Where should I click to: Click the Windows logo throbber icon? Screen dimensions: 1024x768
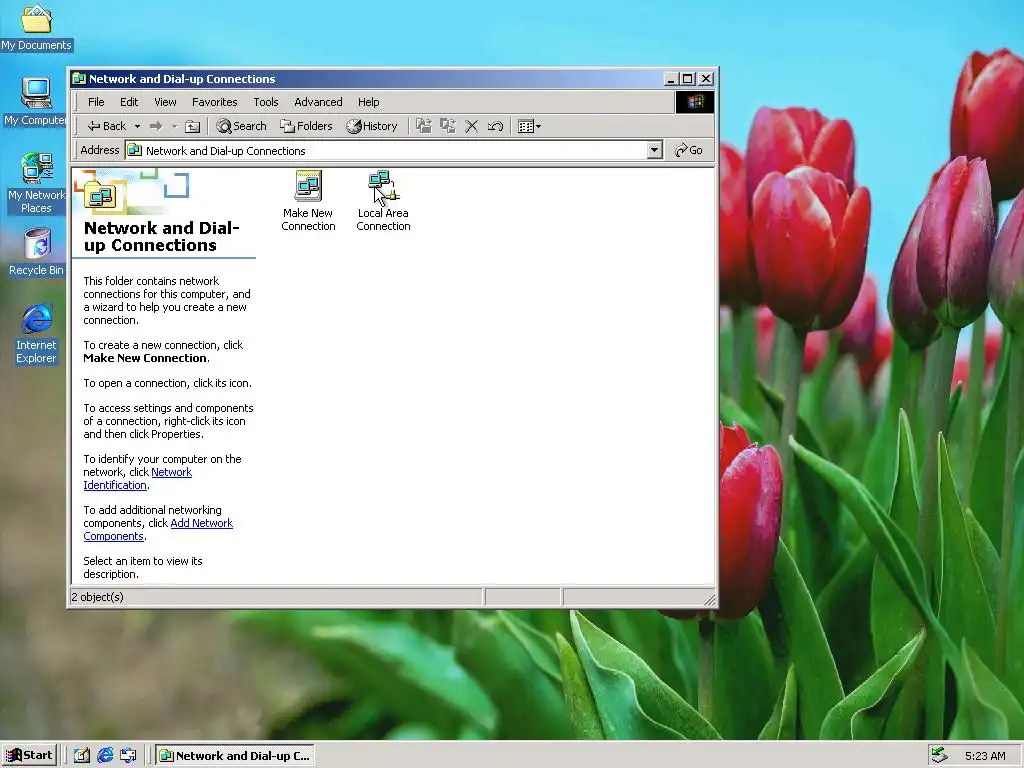695,102
